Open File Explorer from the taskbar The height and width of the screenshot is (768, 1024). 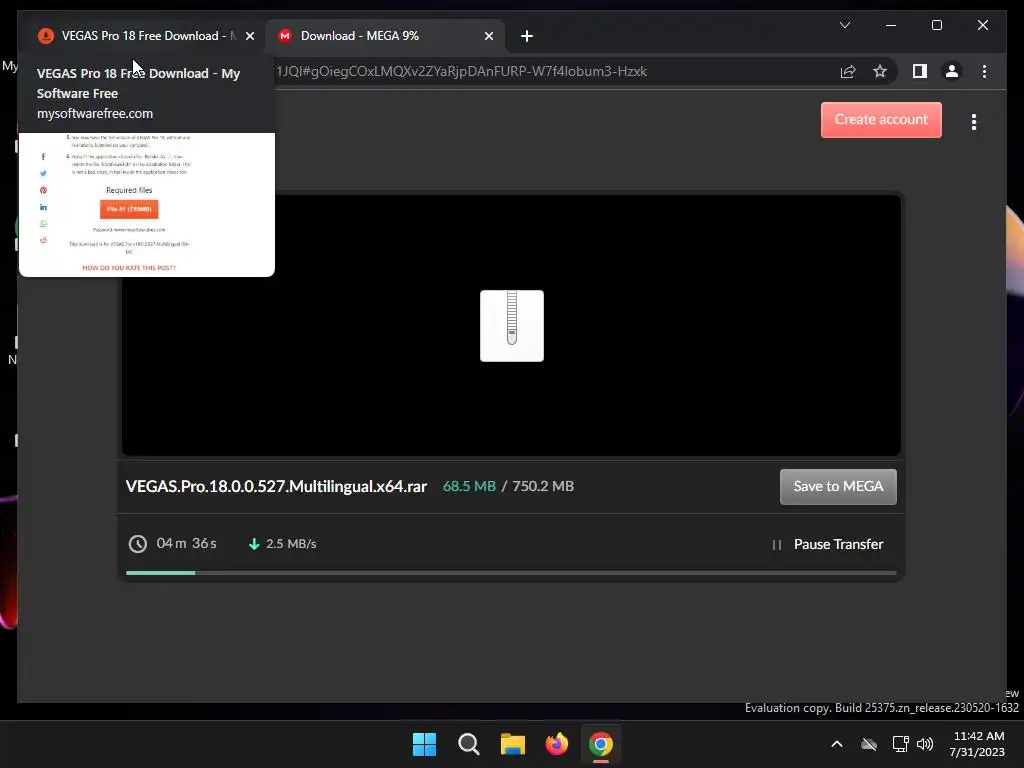tap(513, 744)
